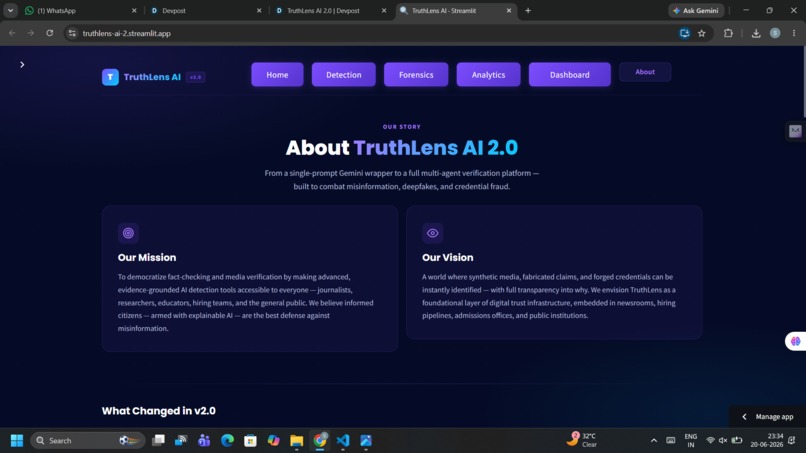The height and width of the screenshot is (453, 806).
Task: Click the What Changed in v2.0 heading
Action: click(x=158, y=411)
